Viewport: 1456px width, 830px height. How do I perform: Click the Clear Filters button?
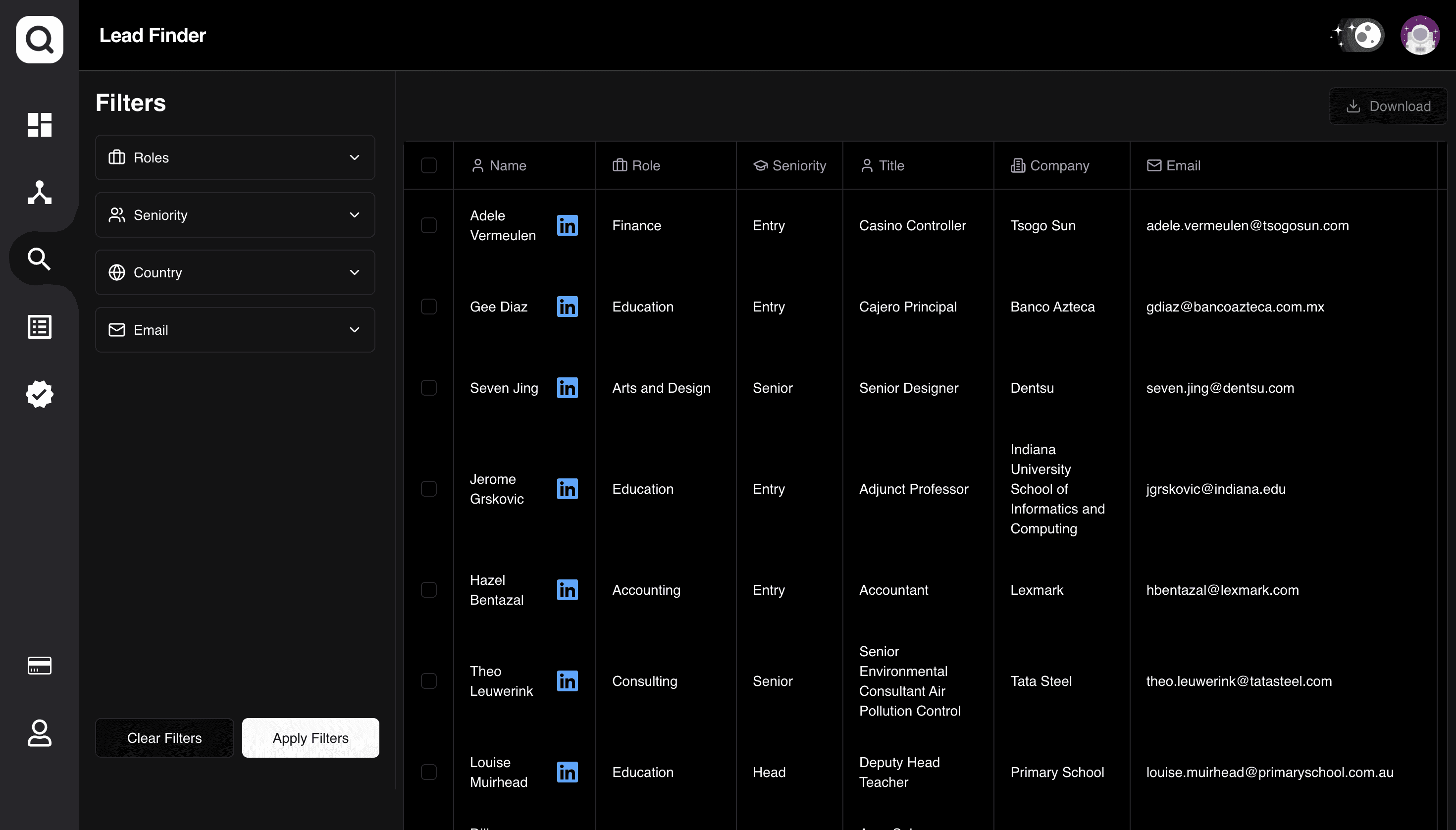[x=164, y=738]
